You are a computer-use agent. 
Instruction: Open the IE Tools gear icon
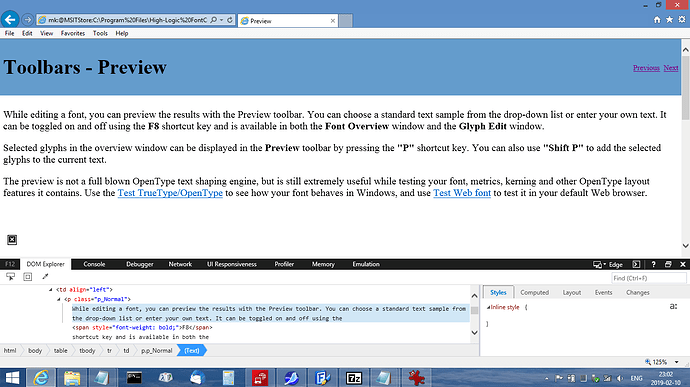682,20
